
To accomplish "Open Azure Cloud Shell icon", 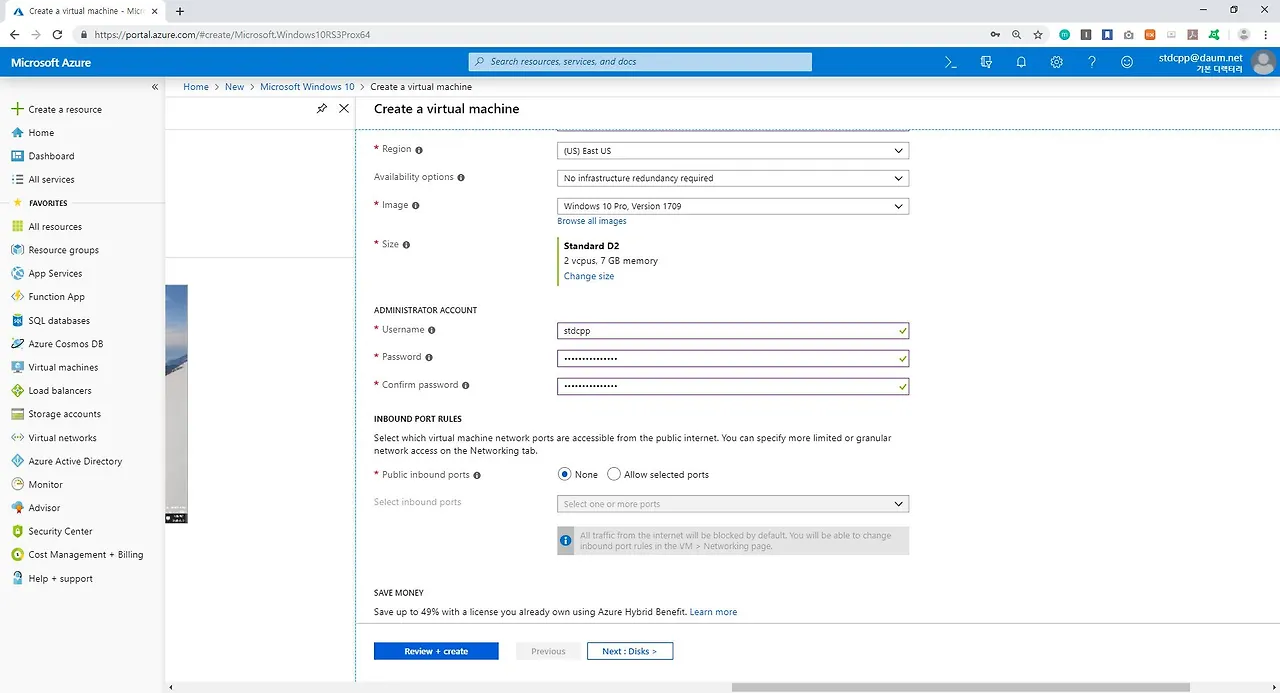I will click(x=951, y=62).
